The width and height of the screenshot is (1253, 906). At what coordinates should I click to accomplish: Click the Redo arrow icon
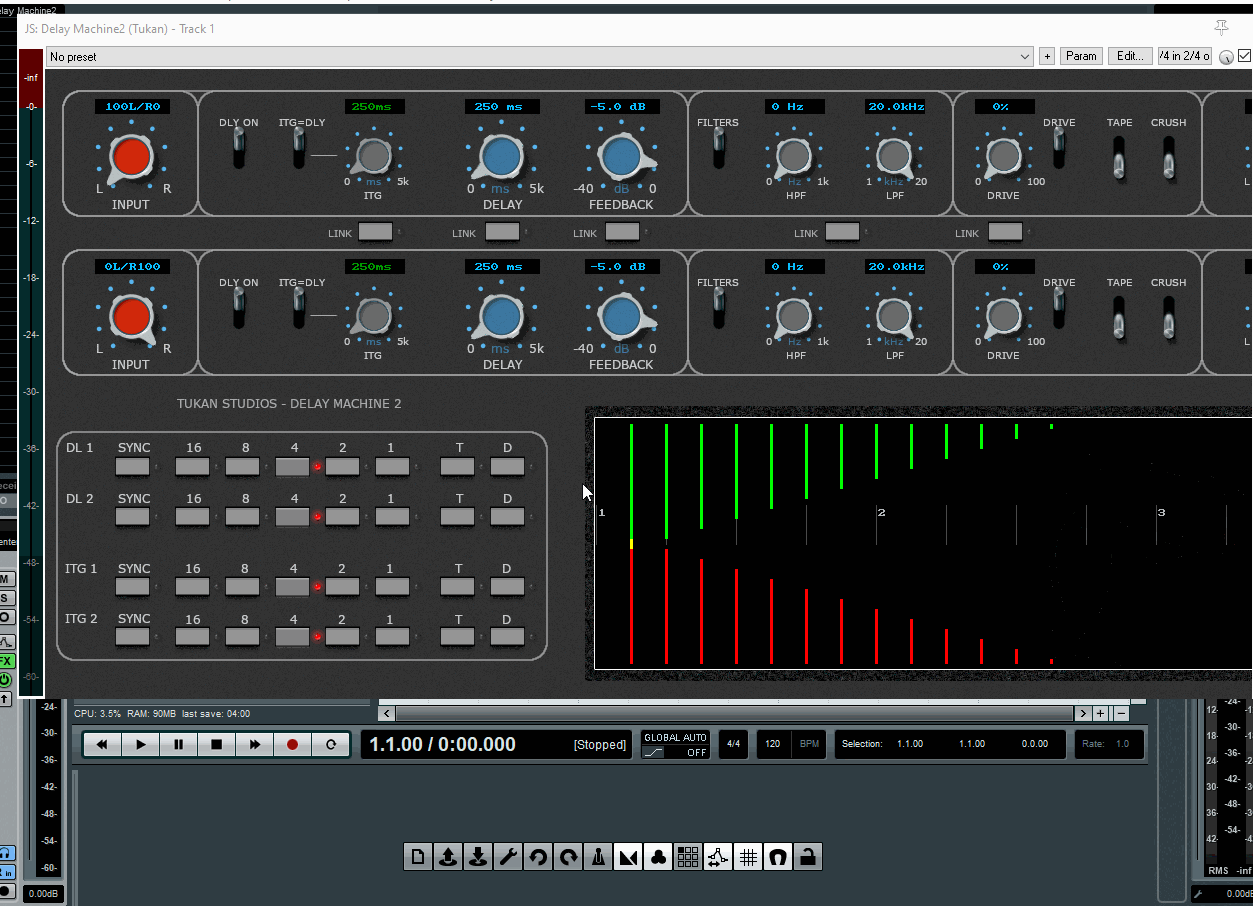[x=568, y=856]
